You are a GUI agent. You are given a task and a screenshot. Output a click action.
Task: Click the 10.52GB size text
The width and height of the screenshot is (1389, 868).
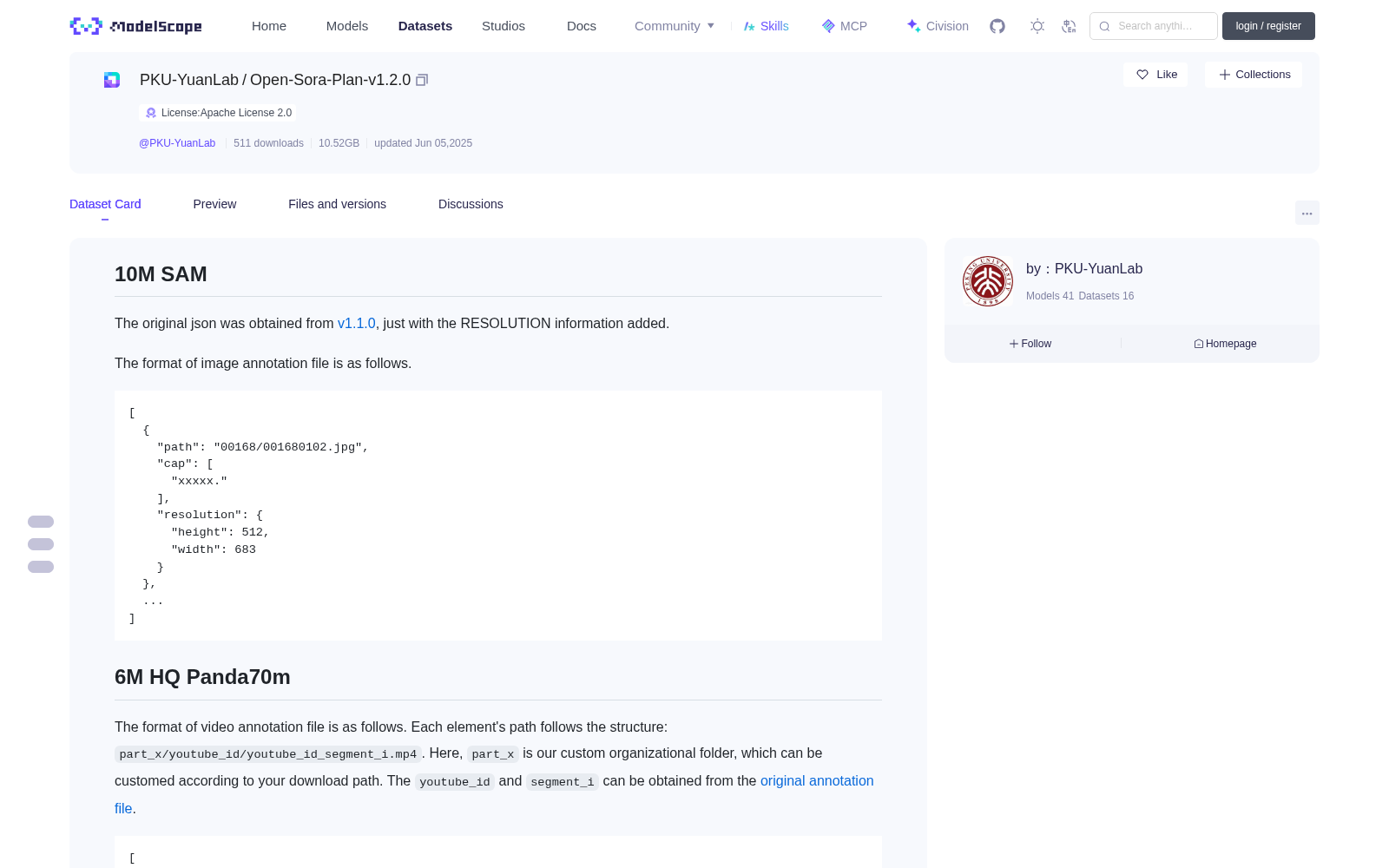pos(339,143)
